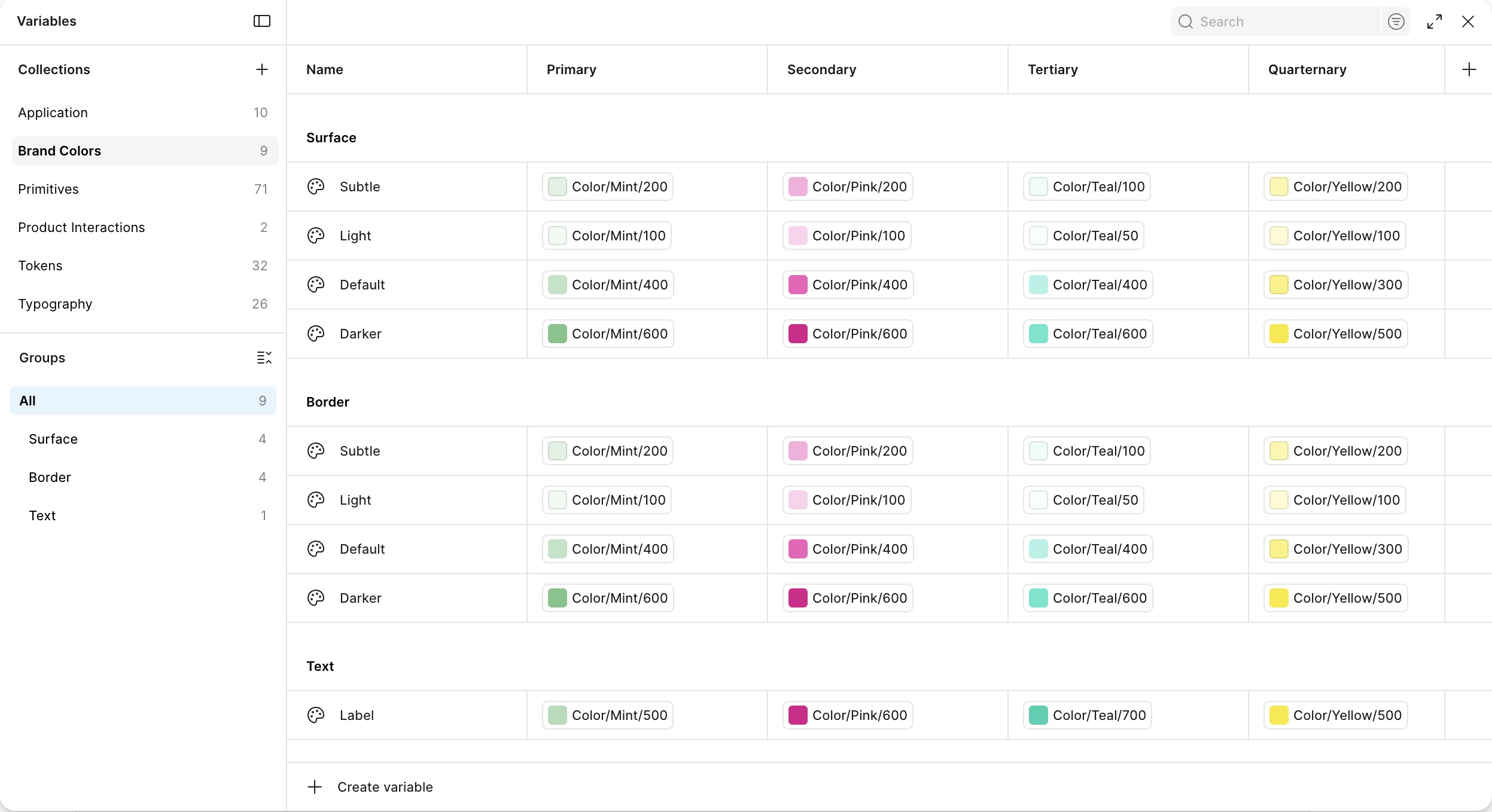
Task: Click the palette icon for Text Label
Action: click(316, 715)
